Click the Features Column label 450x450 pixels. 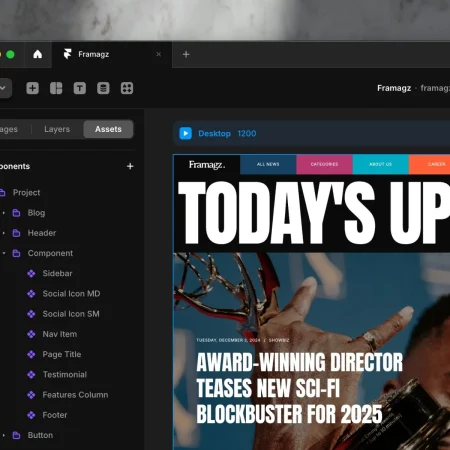pos(75,395)
